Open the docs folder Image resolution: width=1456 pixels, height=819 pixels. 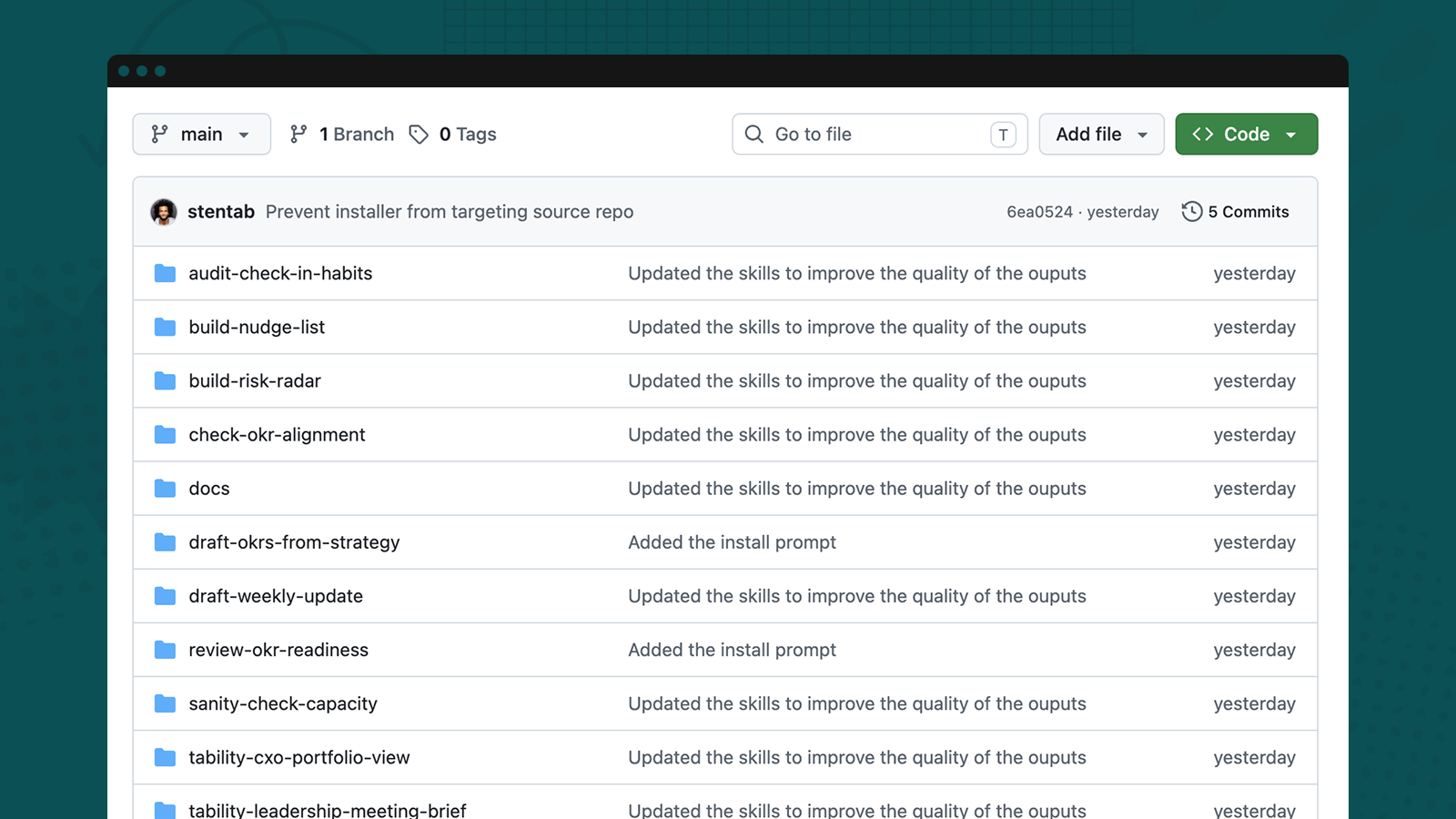point(209,488)
